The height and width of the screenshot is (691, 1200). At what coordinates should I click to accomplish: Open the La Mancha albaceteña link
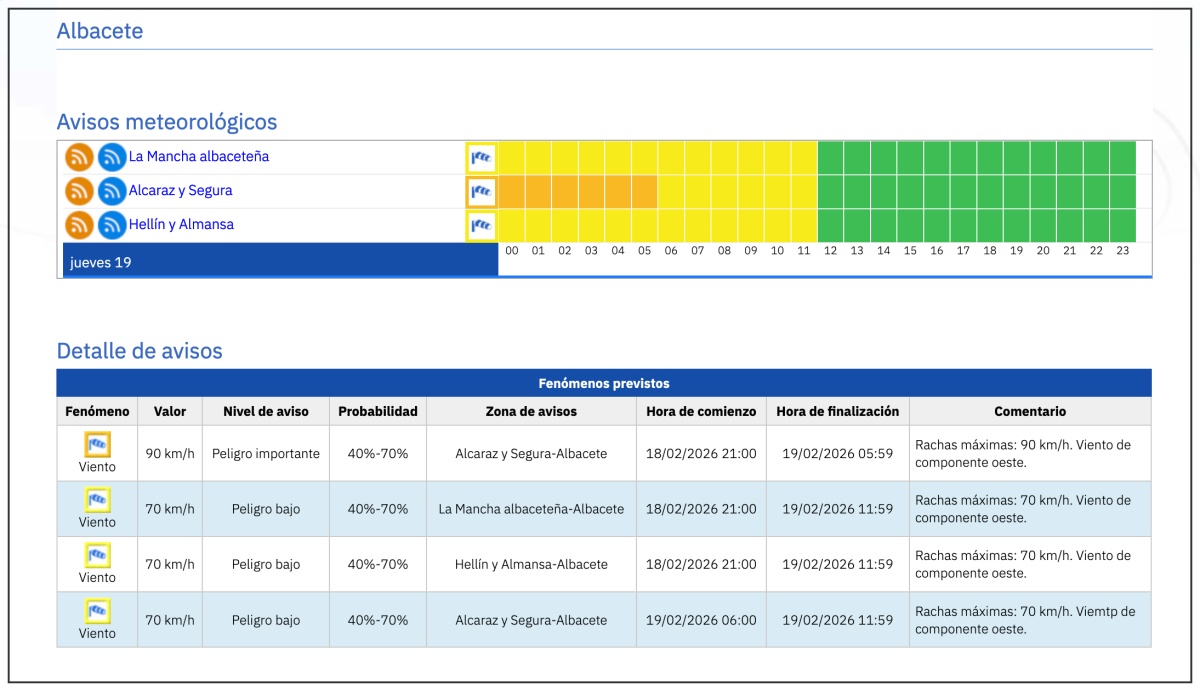click(x=198, y=157)
